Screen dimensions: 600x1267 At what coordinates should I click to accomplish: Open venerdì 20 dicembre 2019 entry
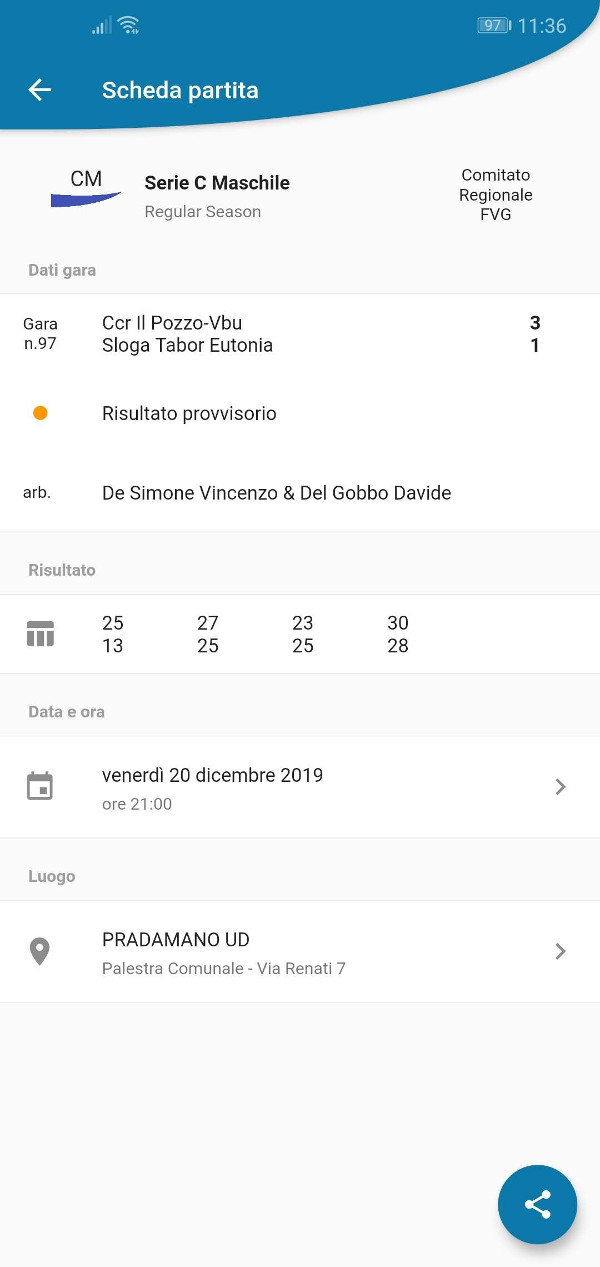pyautogui.click(x=300, y=787)
